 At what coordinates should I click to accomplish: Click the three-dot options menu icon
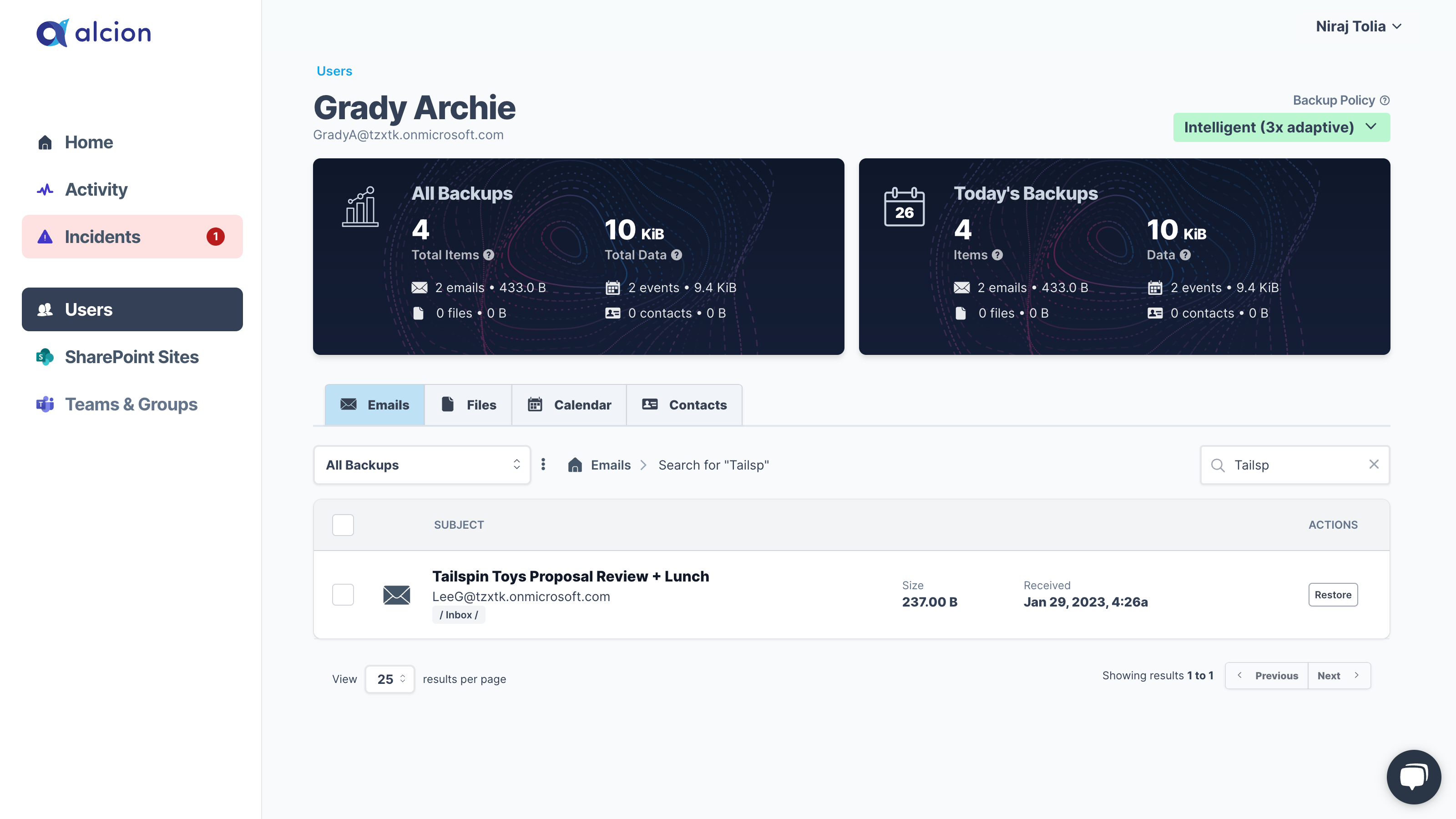point(544,464)
